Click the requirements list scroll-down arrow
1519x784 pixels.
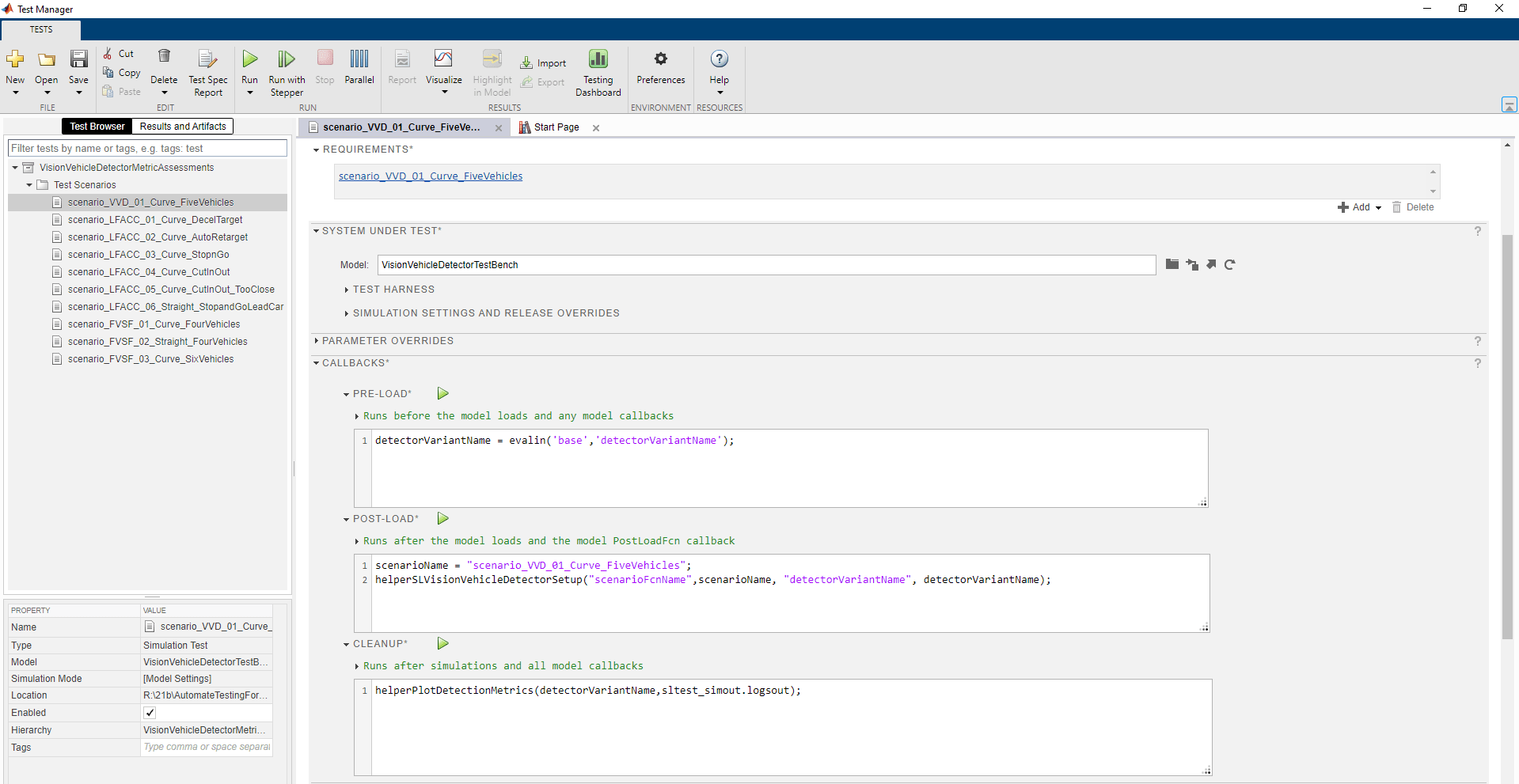(1433, 191)
